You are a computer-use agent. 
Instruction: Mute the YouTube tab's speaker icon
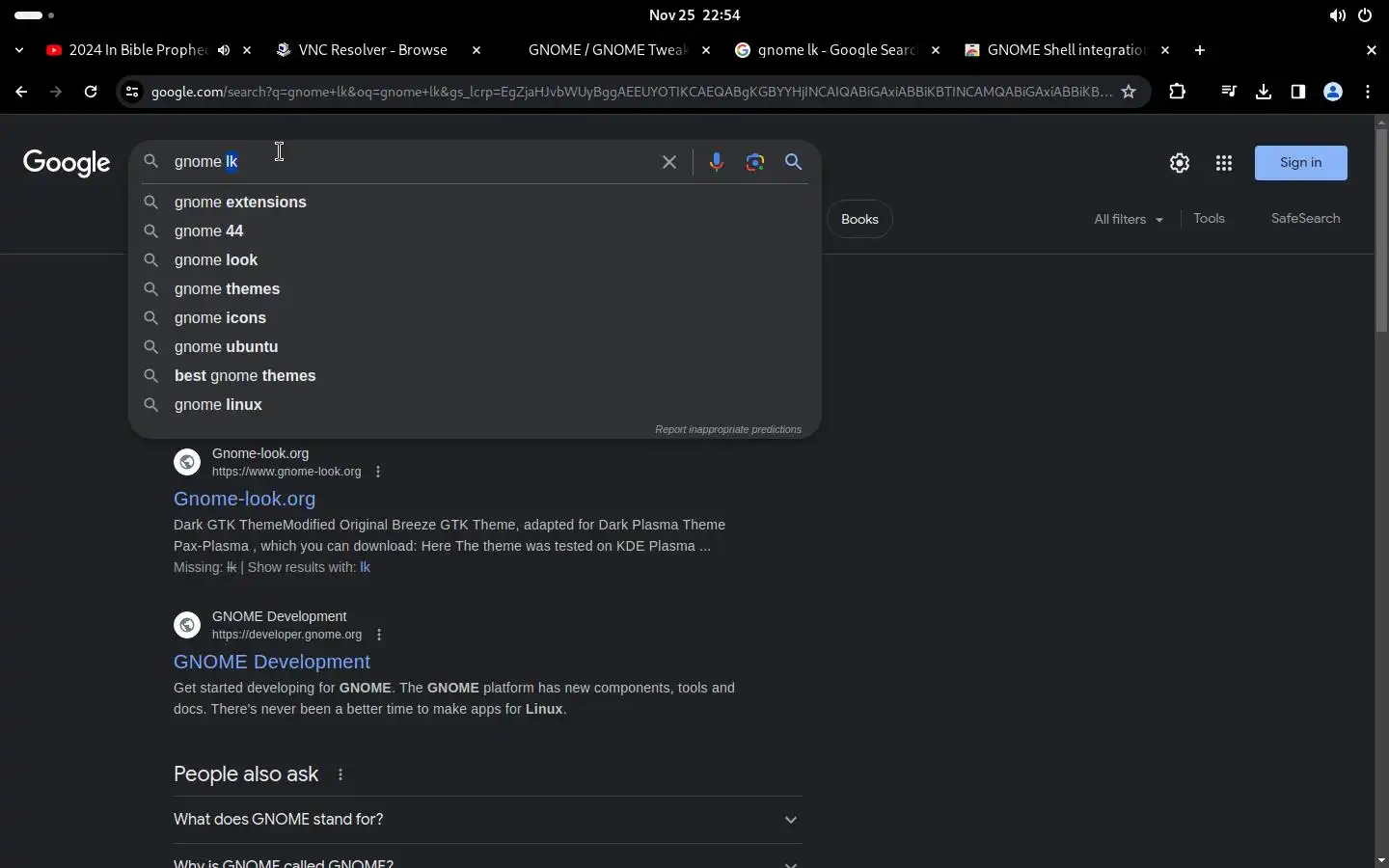click(x=224, y=50)
